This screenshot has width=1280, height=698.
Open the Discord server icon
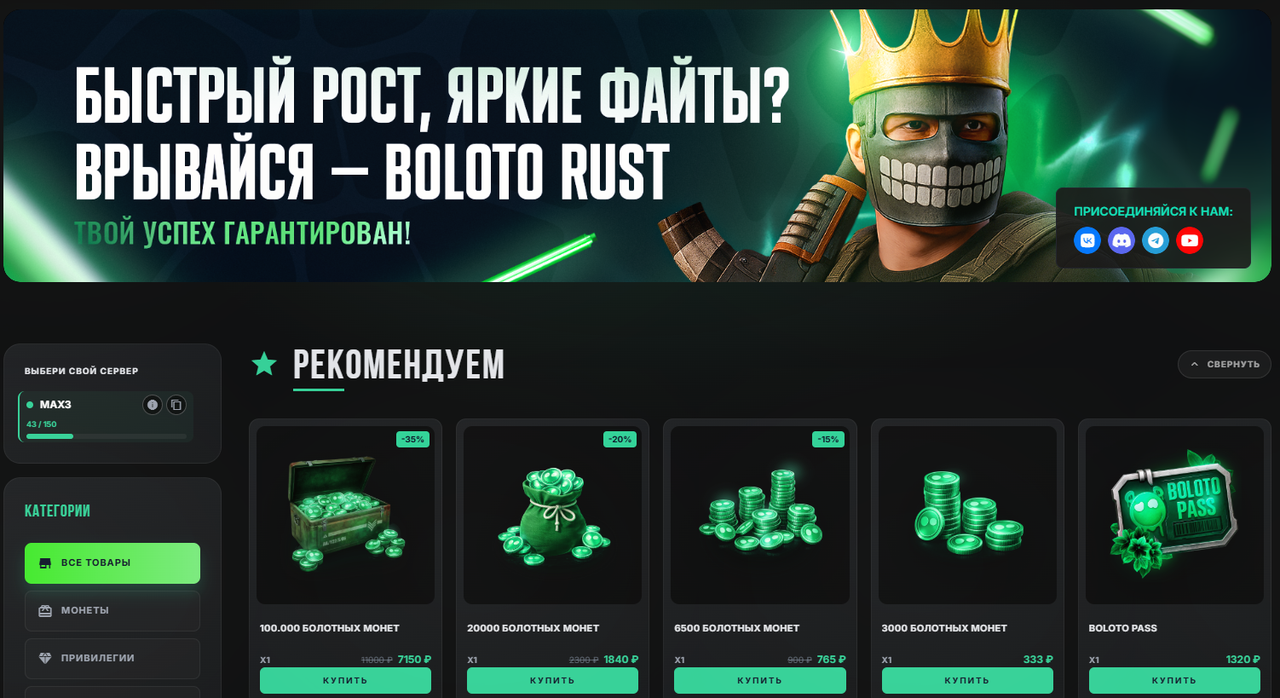pyautogui.click(x=1122, y=240)
